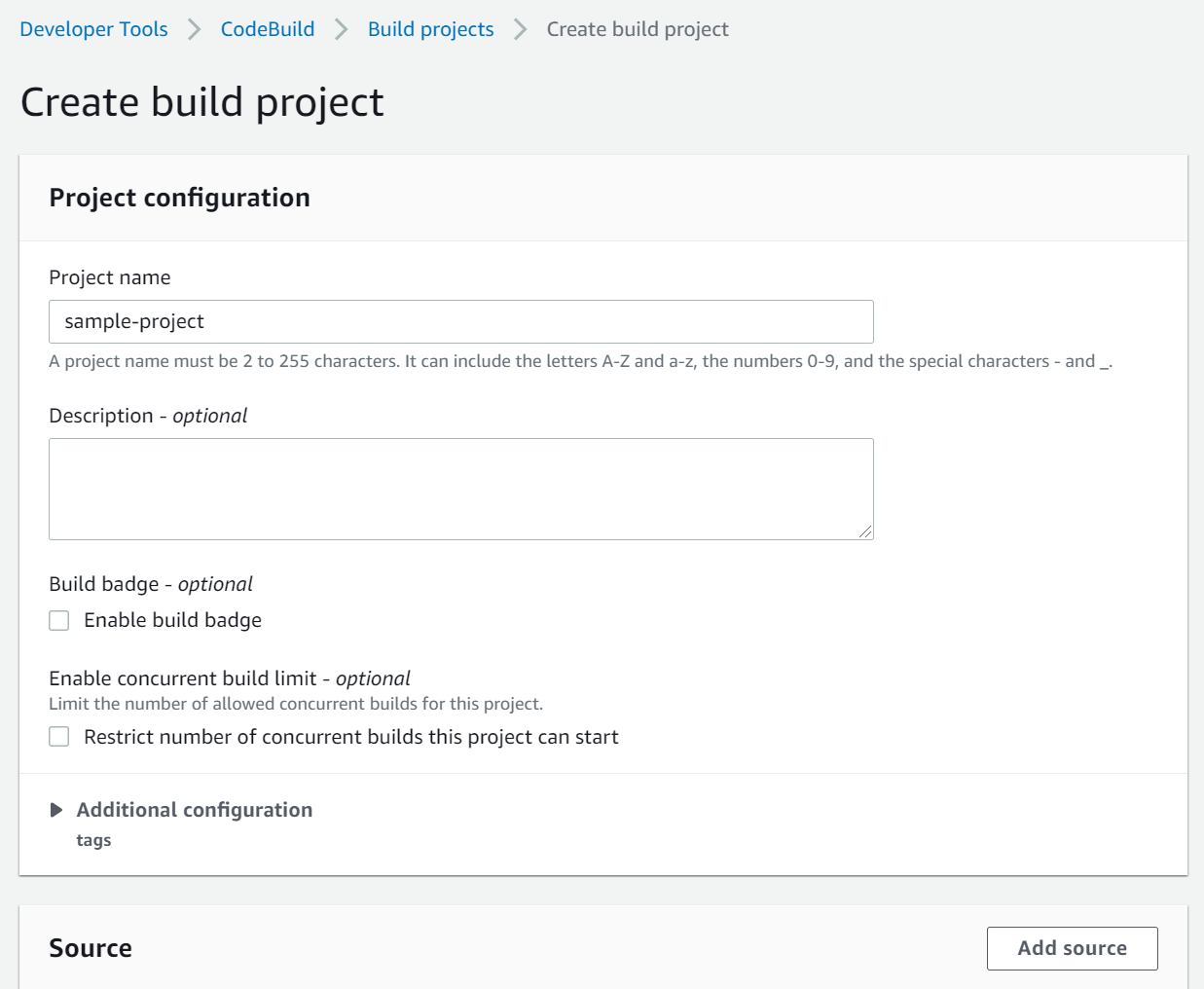Click the Project configuration section header
The image size is (1204, 989).
point(179,198)
